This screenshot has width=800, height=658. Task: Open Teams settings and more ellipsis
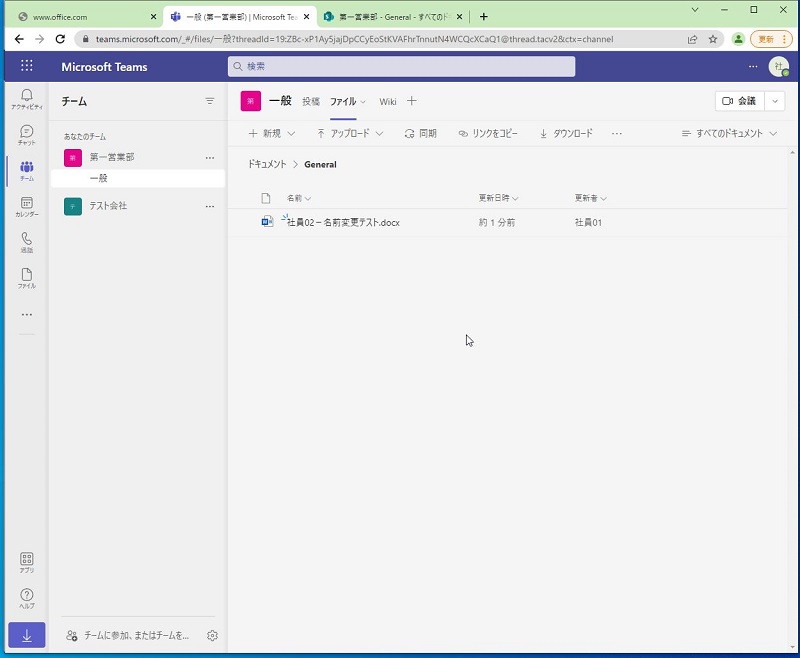[x=753, y=66]
